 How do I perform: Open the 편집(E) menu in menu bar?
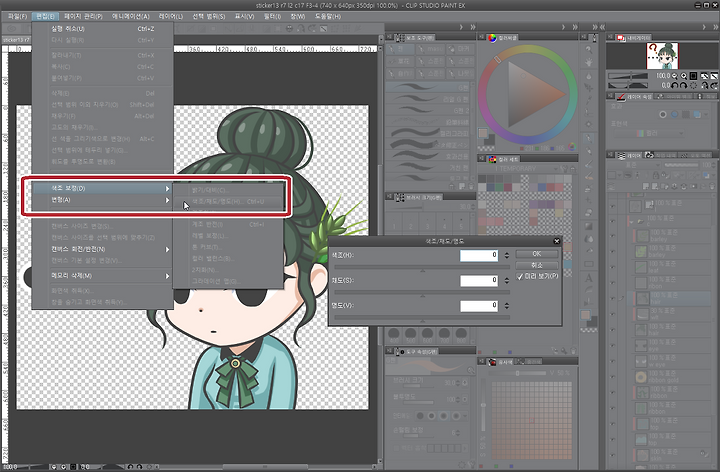point(45,16)
